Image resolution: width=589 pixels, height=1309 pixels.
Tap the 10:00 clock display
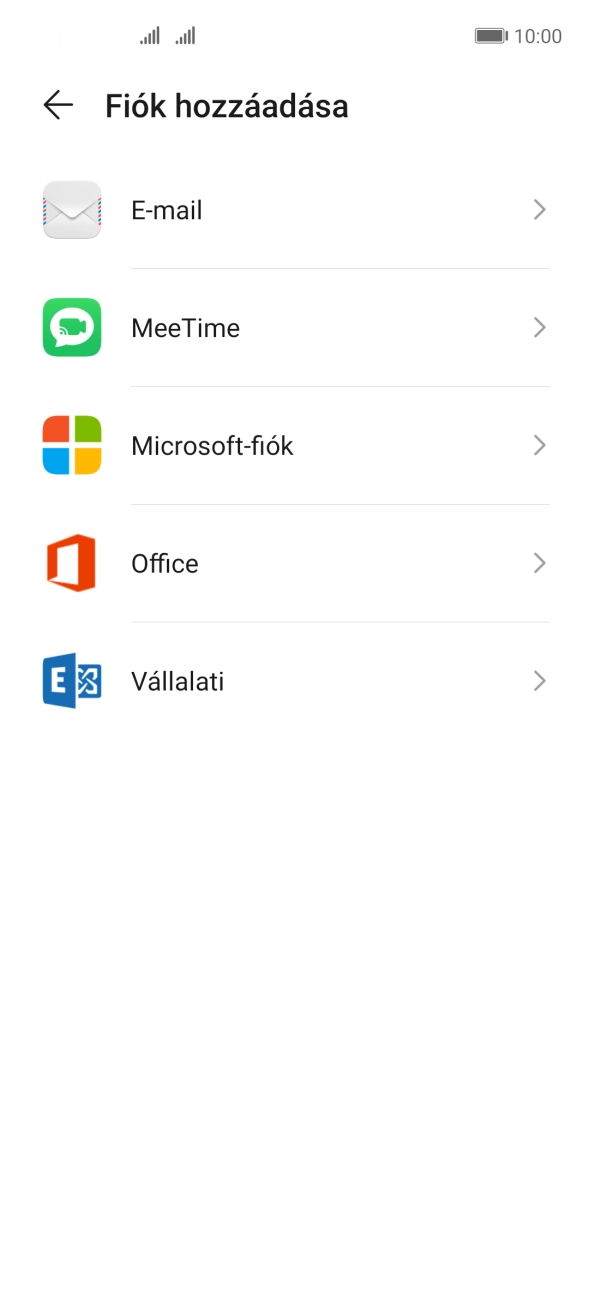542,35
